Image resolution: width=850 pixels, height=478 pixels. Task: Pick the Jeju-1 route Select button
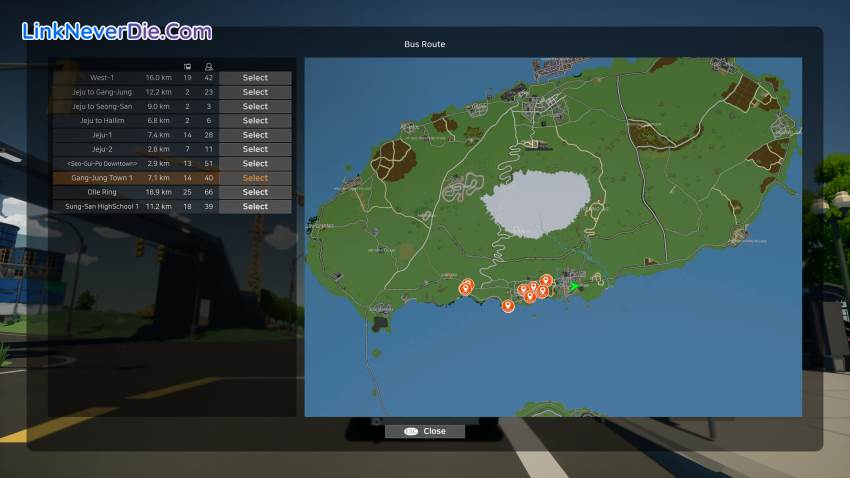point(255,135)
